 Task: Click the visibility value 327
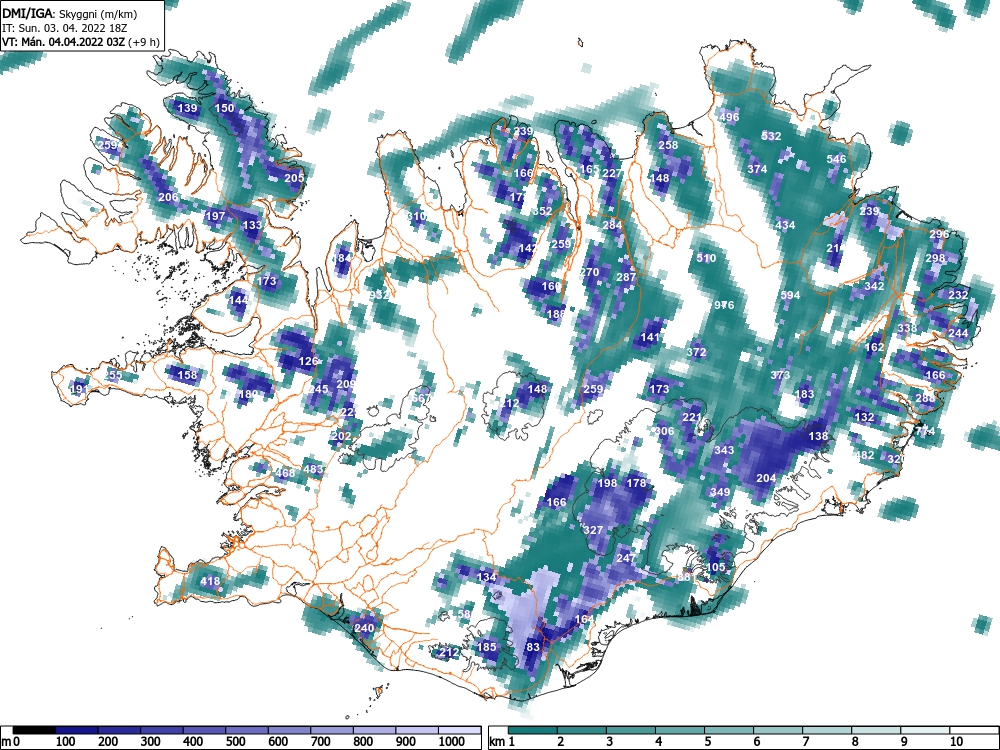593,530
